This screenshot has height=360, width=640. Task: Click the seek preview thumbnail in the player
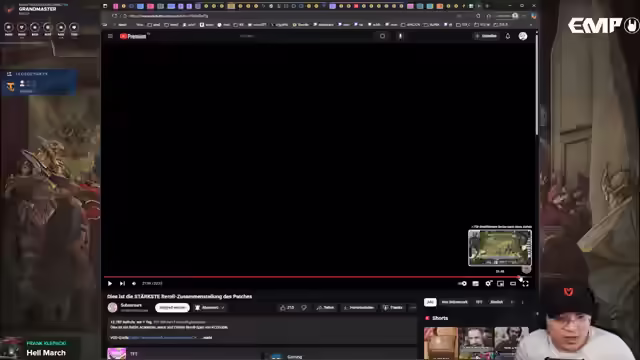coord(500,248)
